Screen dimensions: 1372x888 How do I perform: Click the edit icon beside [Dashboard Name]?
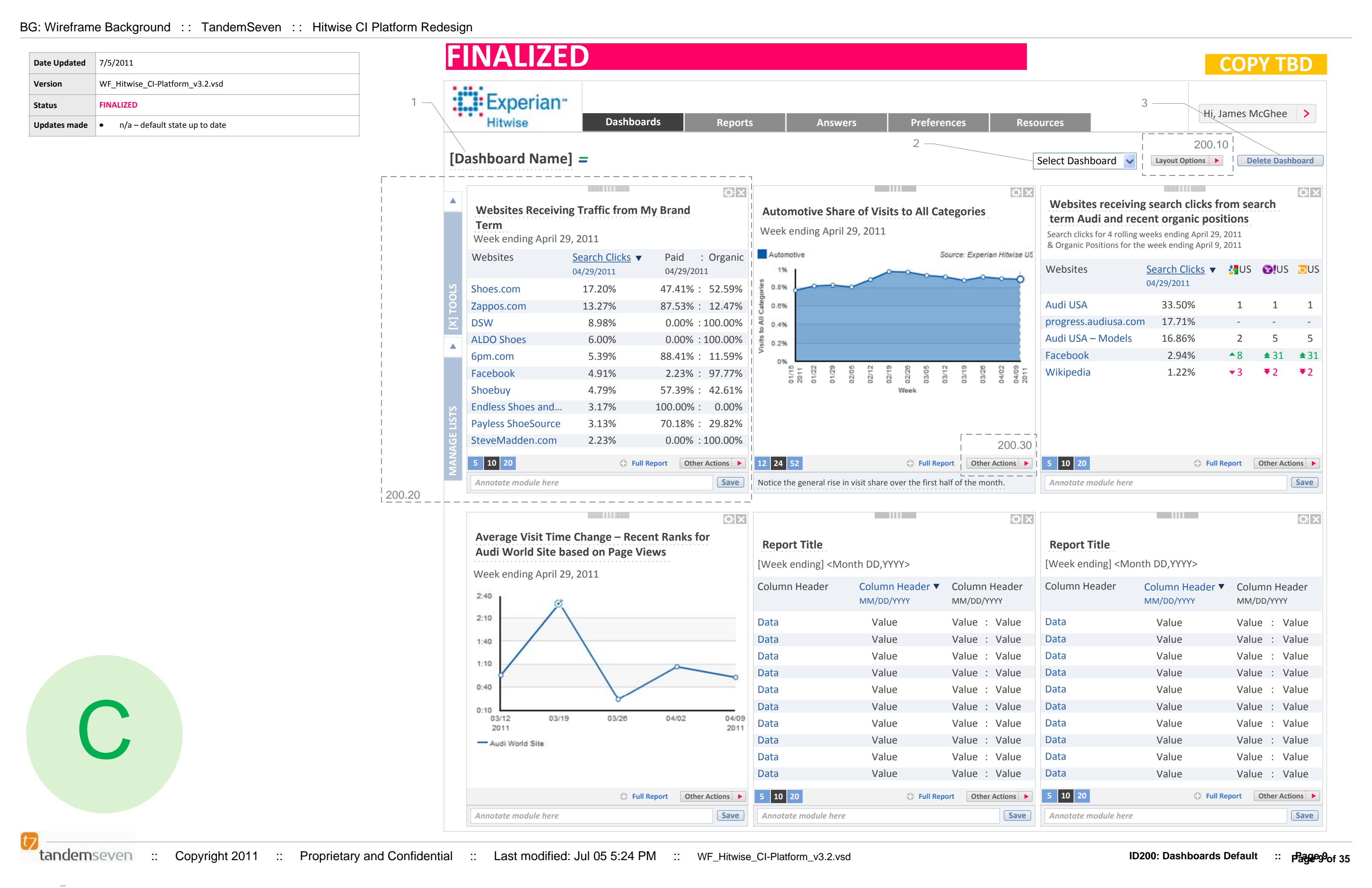coord(584,160)
